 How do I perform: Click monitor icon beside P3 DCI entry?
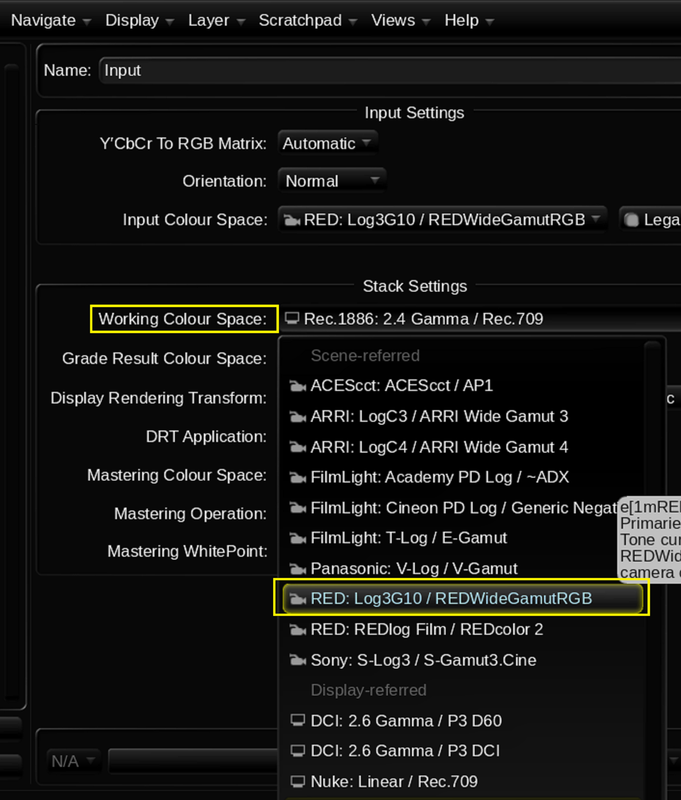297,751
